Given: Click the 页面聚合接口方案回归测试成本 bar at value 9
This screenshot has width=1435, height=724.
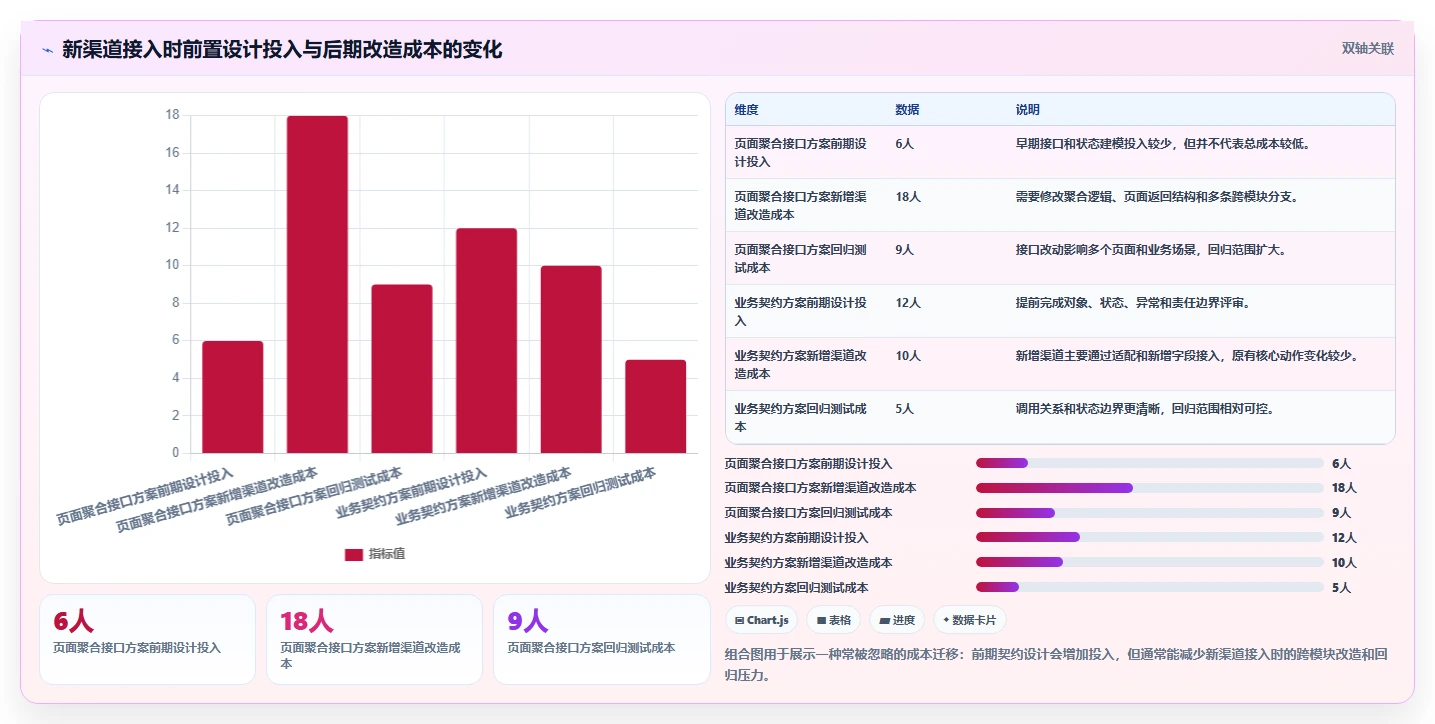Looking at the screenshot, I should (402, 369).
